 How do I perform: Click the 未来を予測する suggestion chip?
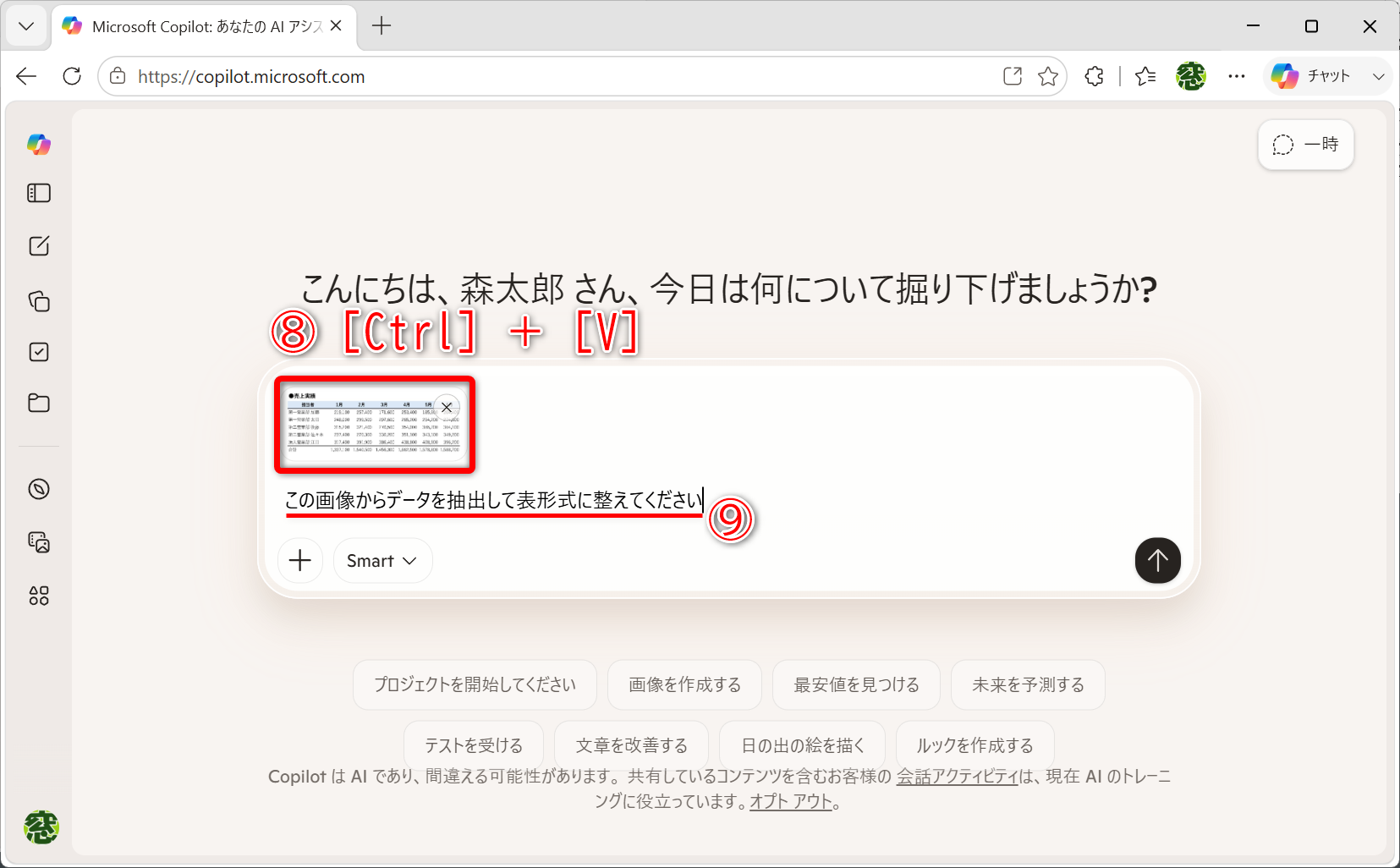coord(1028,684)
